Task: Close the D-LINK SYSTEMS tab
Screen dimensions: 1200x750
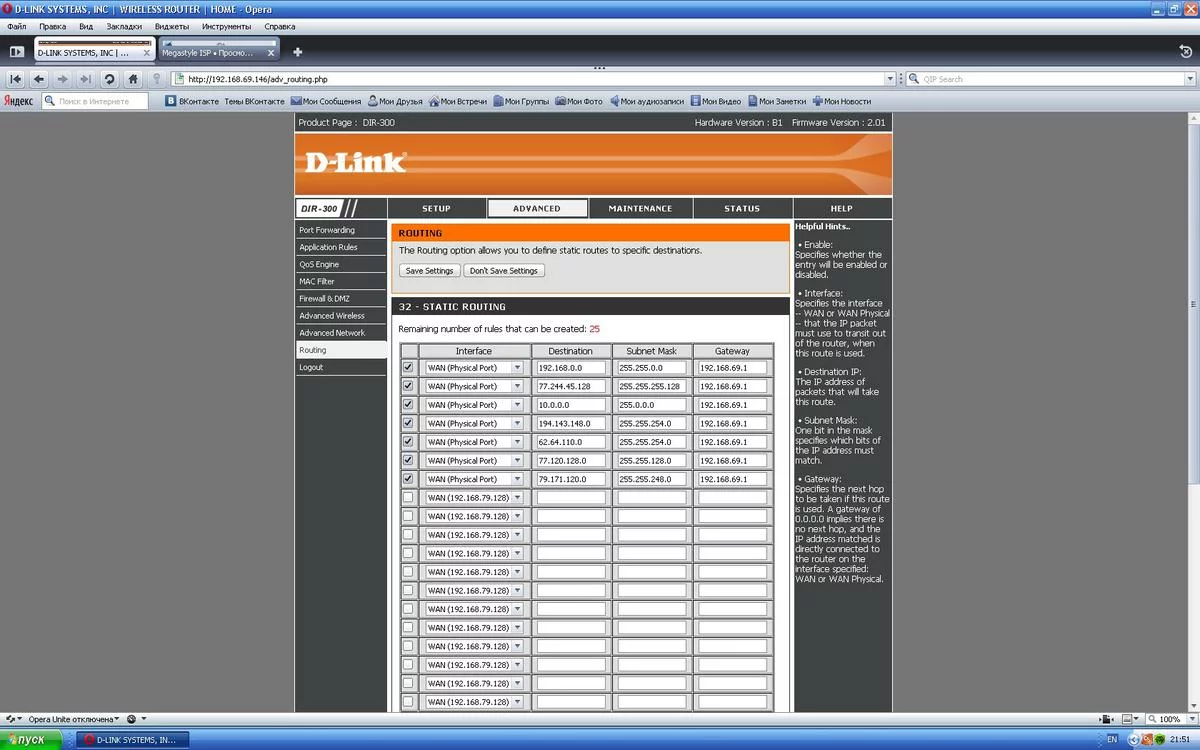Action: pyautogui.click(x=147, y=53)
